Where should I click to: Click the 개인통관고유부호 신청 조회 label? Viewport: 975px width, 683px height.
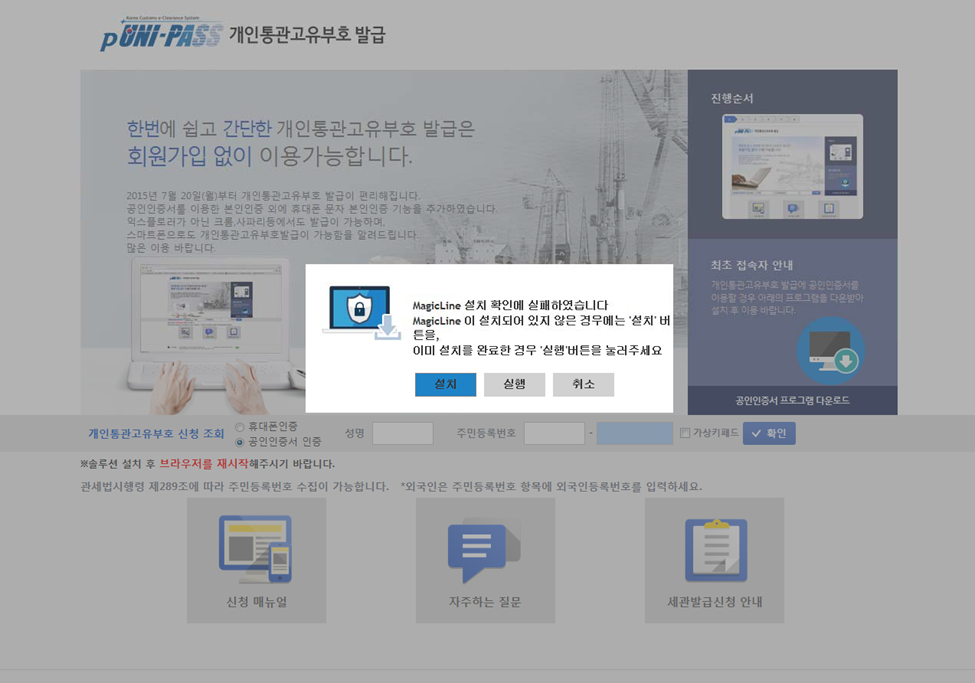pos(156,434)
